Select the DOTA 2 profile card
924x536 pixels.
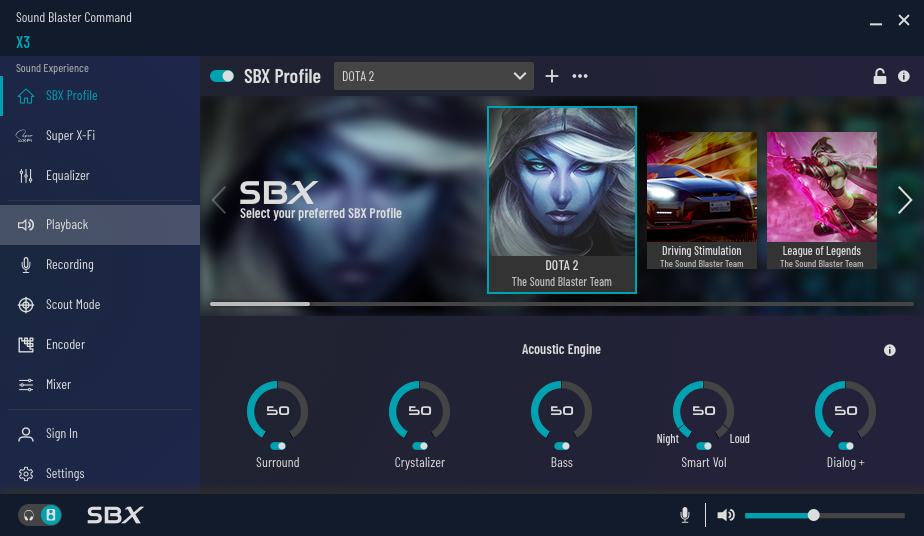pyautogui.click(x=562, y=200)
